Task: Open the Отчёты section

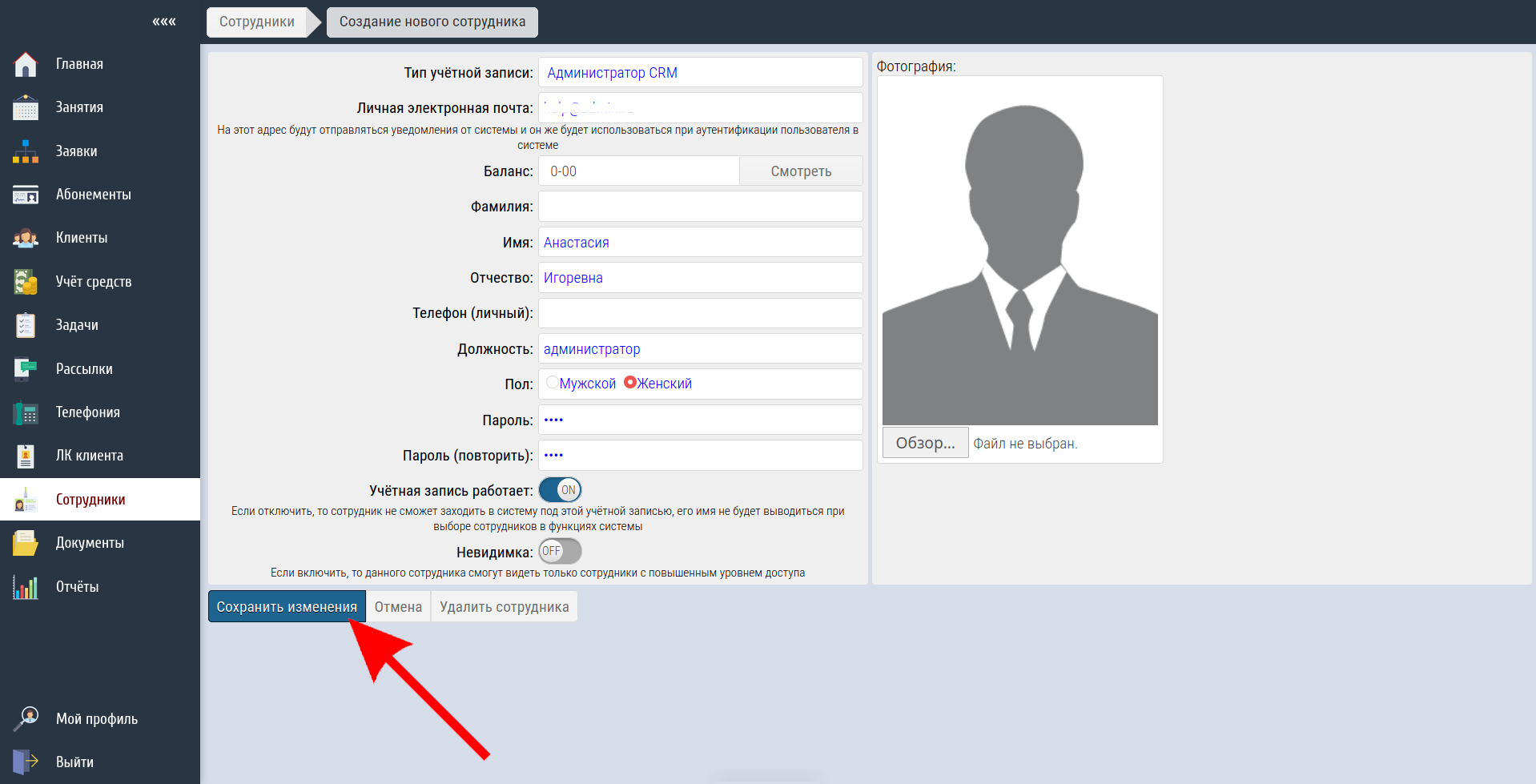Action: (x=78, y=587)
